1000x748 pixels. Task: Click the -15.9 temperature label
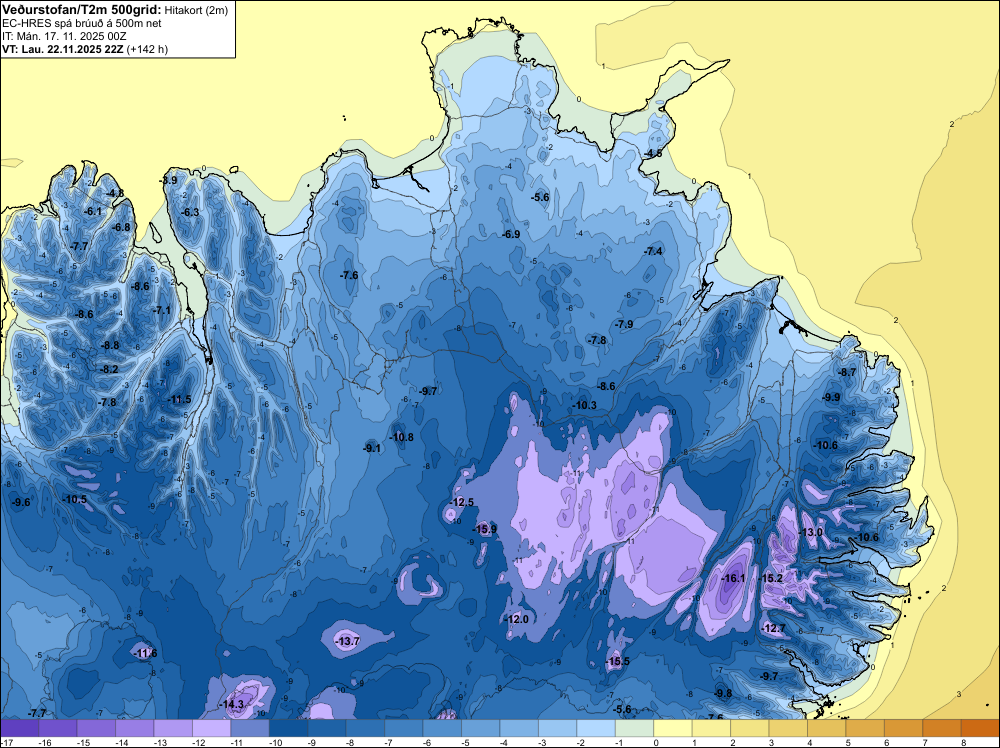(485, 529)
